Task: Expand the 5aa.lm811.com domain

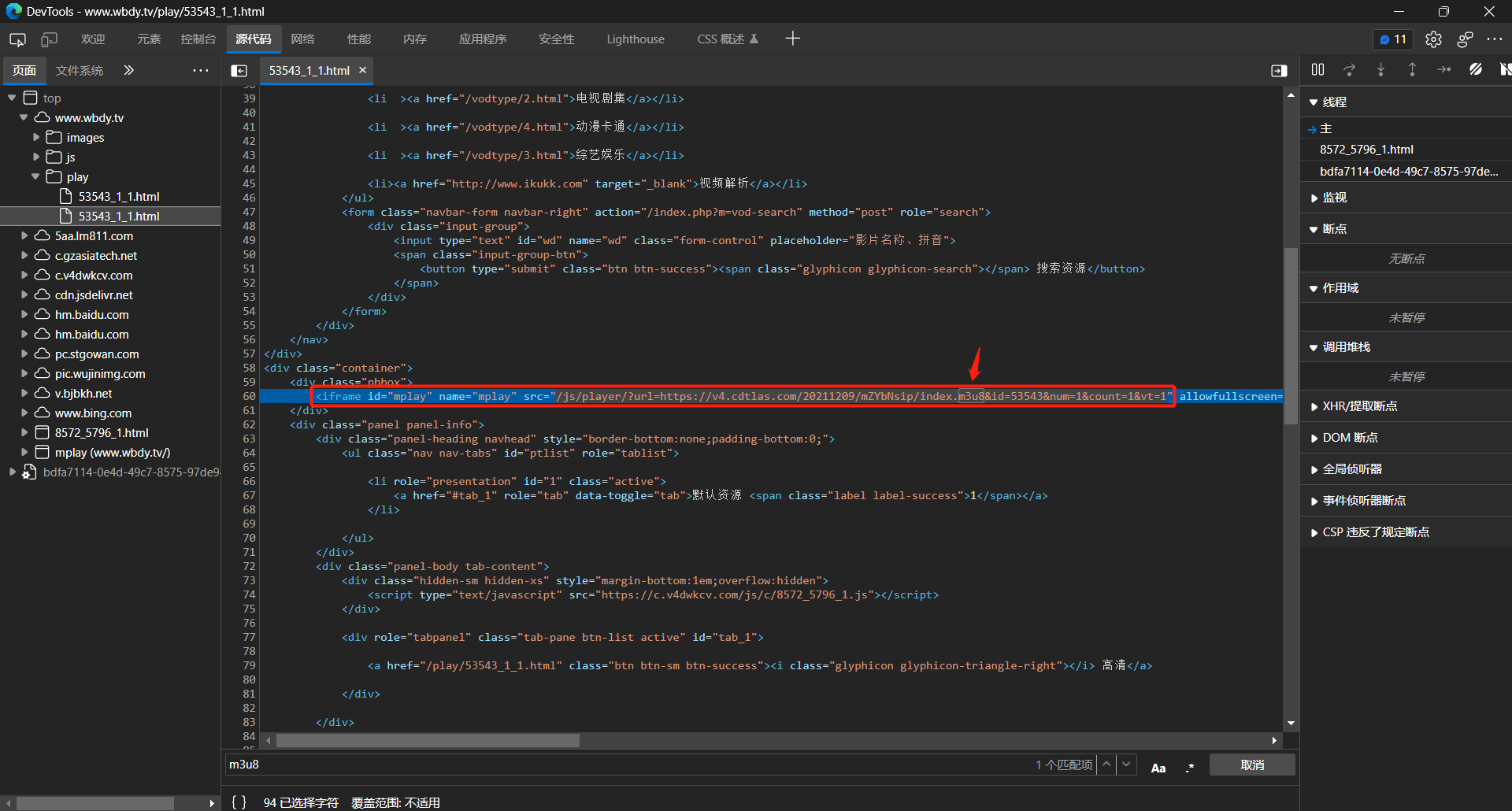Action: tap(24, 235)
